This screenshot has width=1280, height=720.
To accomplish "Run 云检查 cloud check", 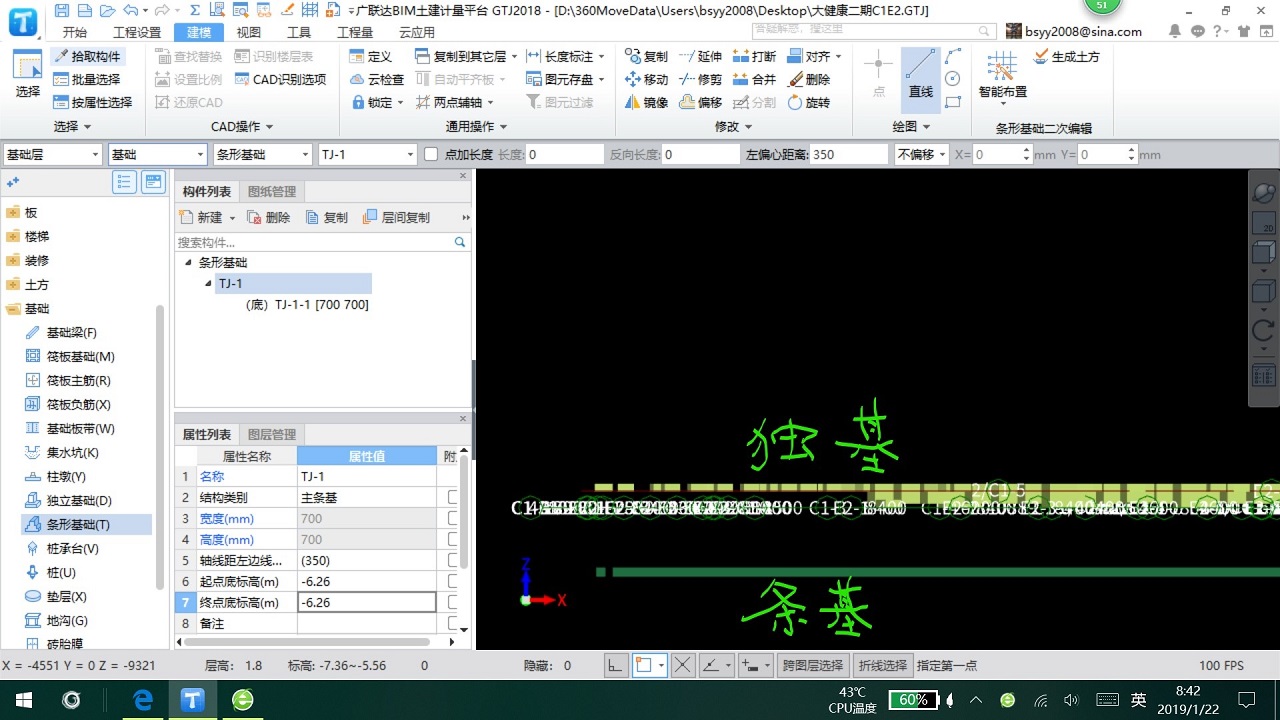I will pyautogui.click(x=377, y=79).
